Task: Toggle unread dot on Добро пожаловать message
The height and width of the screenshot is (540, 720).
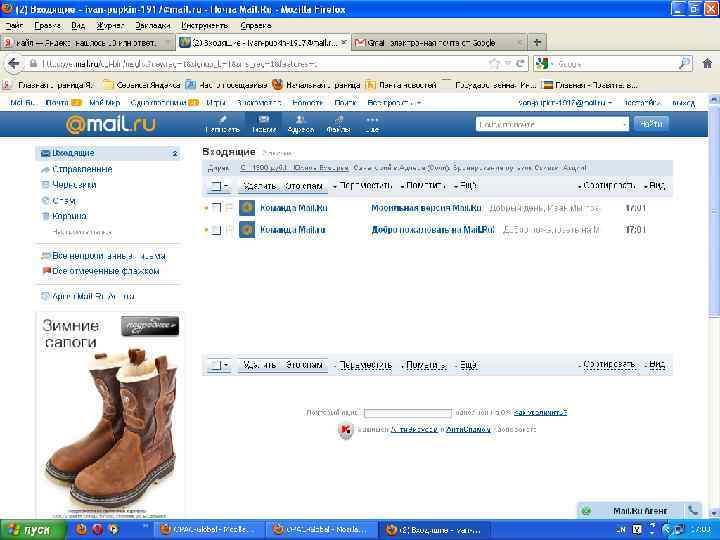Action: 206,230
